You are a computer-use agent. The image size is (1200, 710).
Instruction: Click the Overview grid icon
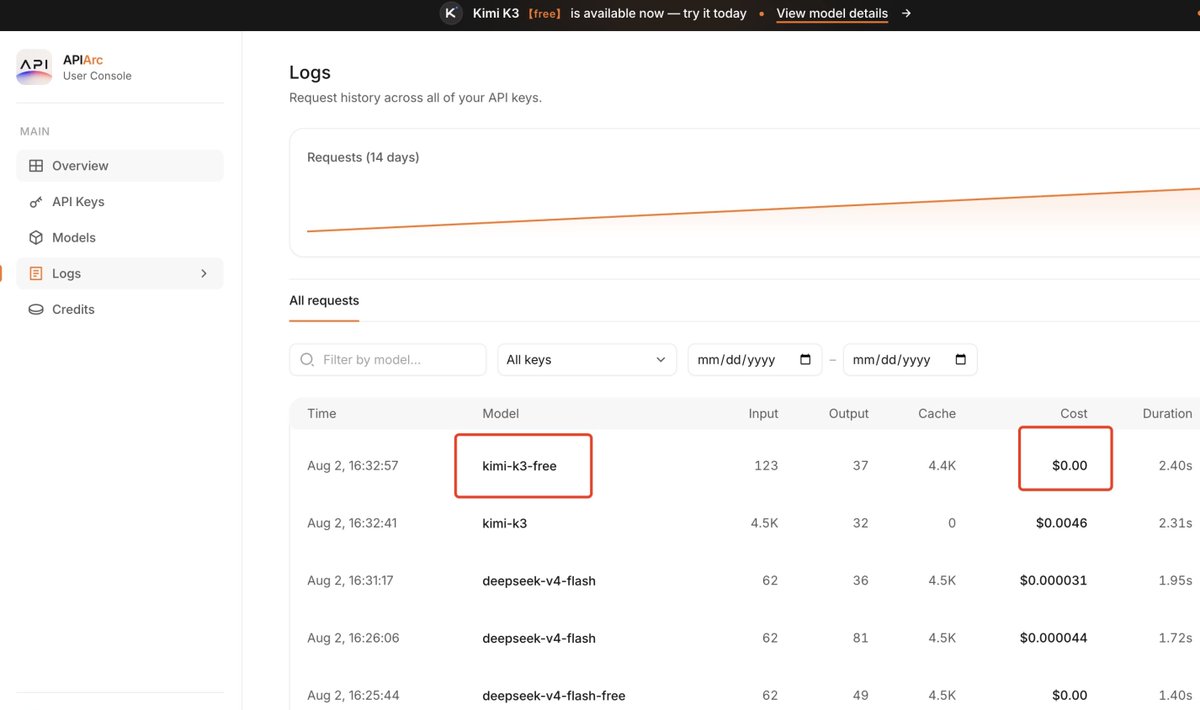36,166
